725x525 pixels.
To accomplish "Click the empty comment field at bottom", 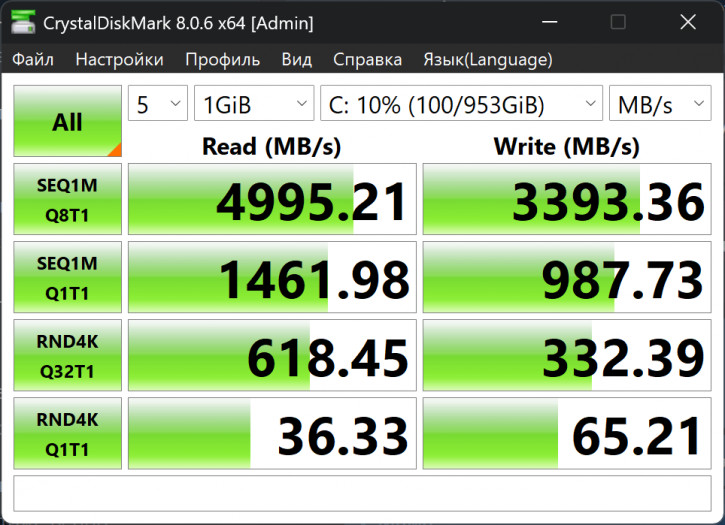I will (x=362, y=493).
